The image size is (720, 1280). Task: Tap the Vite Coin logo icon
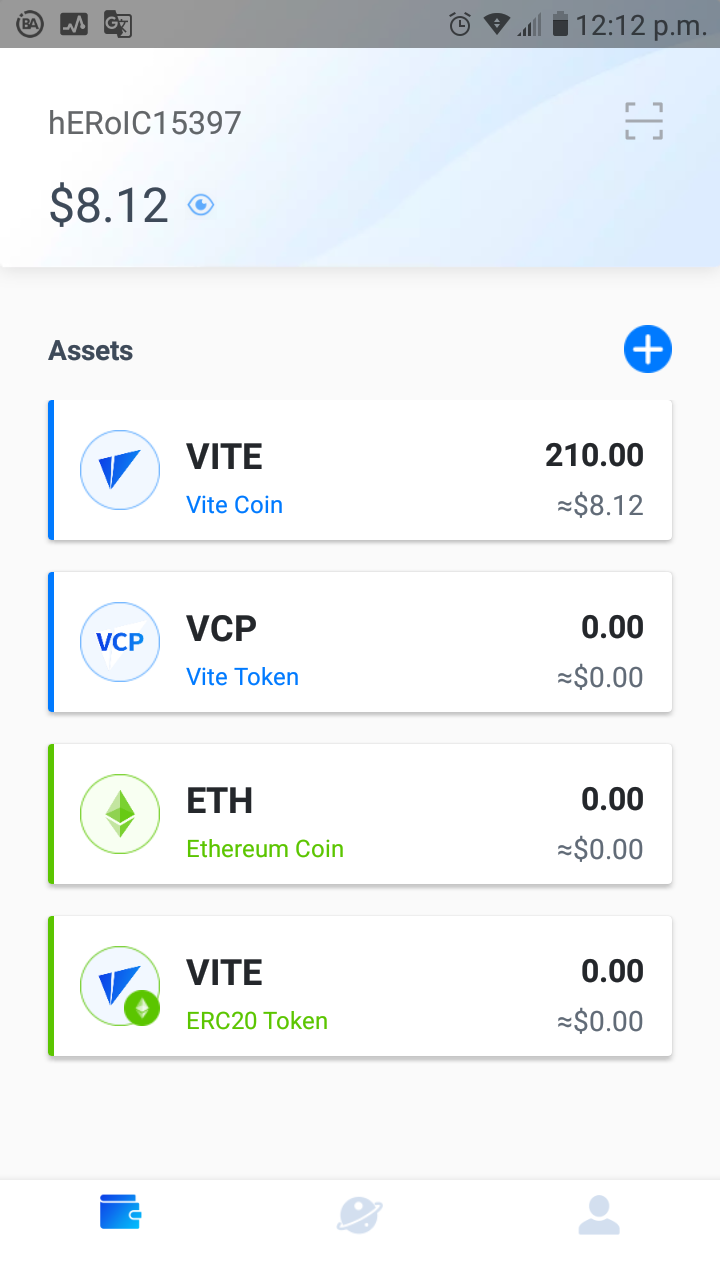(x=120, y=470)
